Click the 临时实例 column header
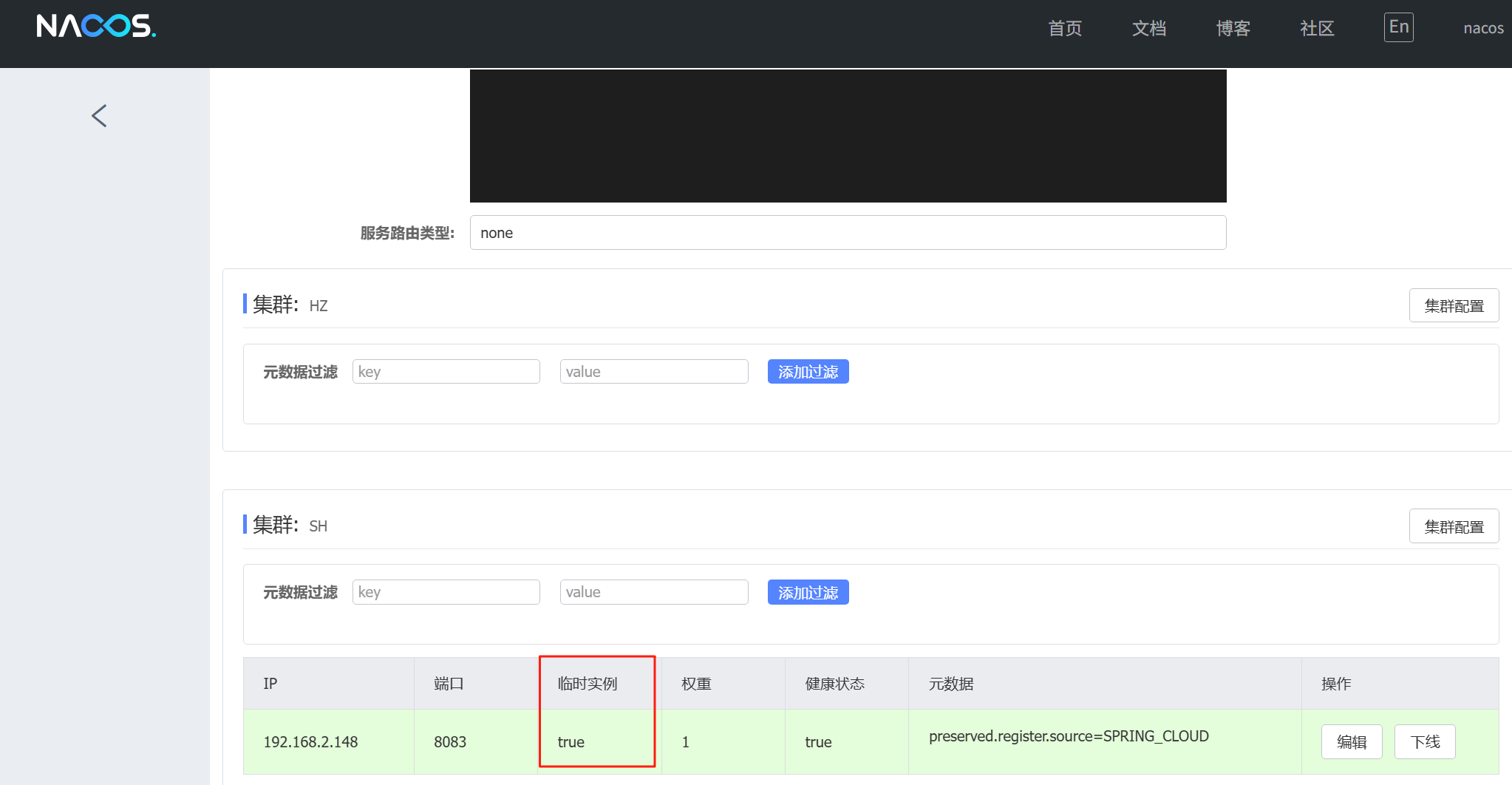The height and width of the screenshot is (785, 1512). 588,684
